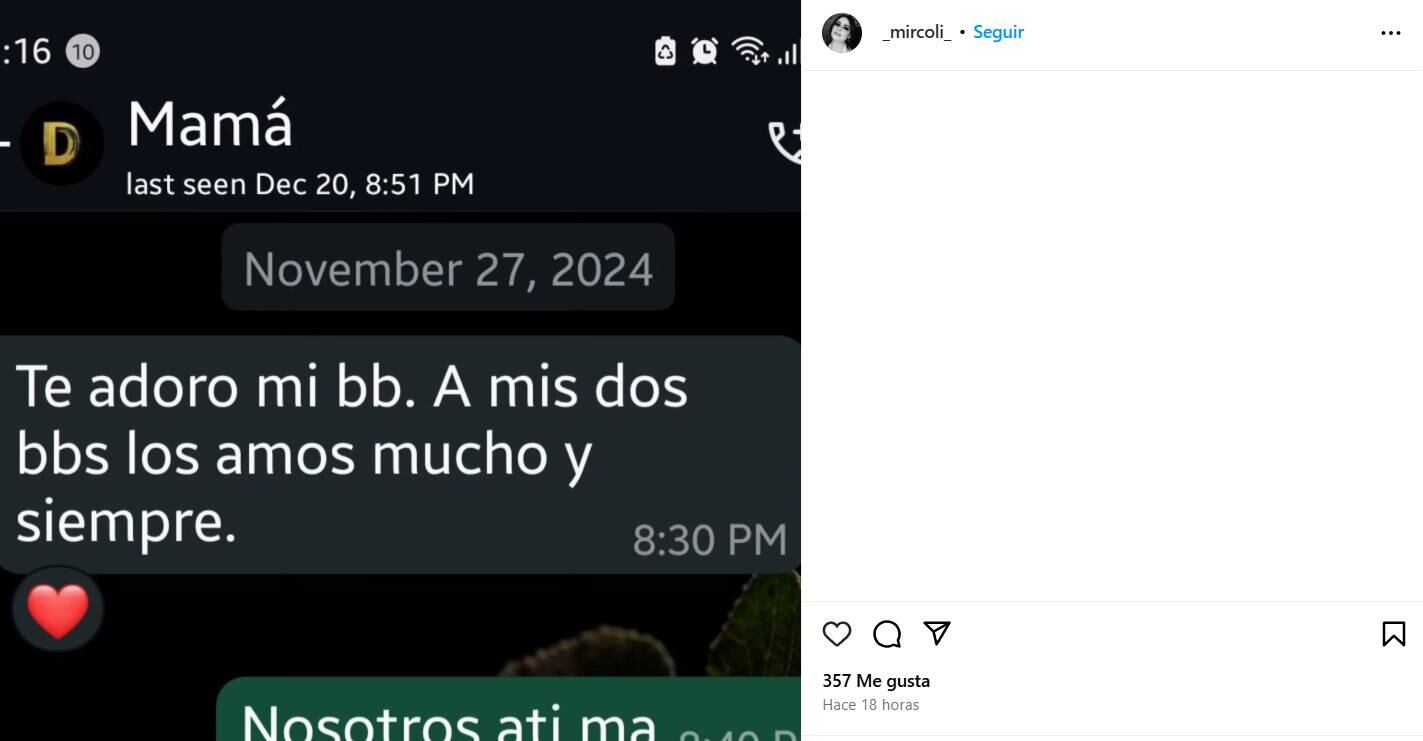
Task: Tap the battery saver status icon
Action: (x=665, y=51)
